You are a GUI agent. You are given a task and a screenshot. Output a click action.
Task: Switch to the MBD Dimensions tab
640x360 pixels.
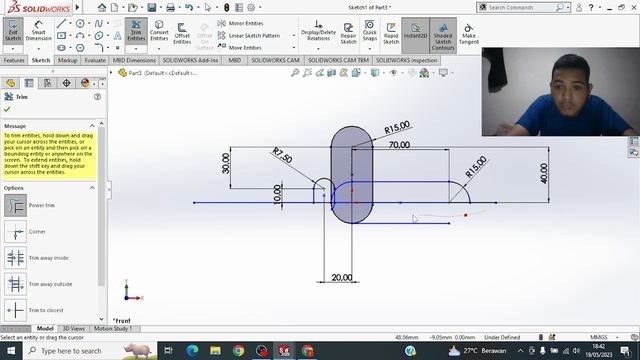coord(134,60)
